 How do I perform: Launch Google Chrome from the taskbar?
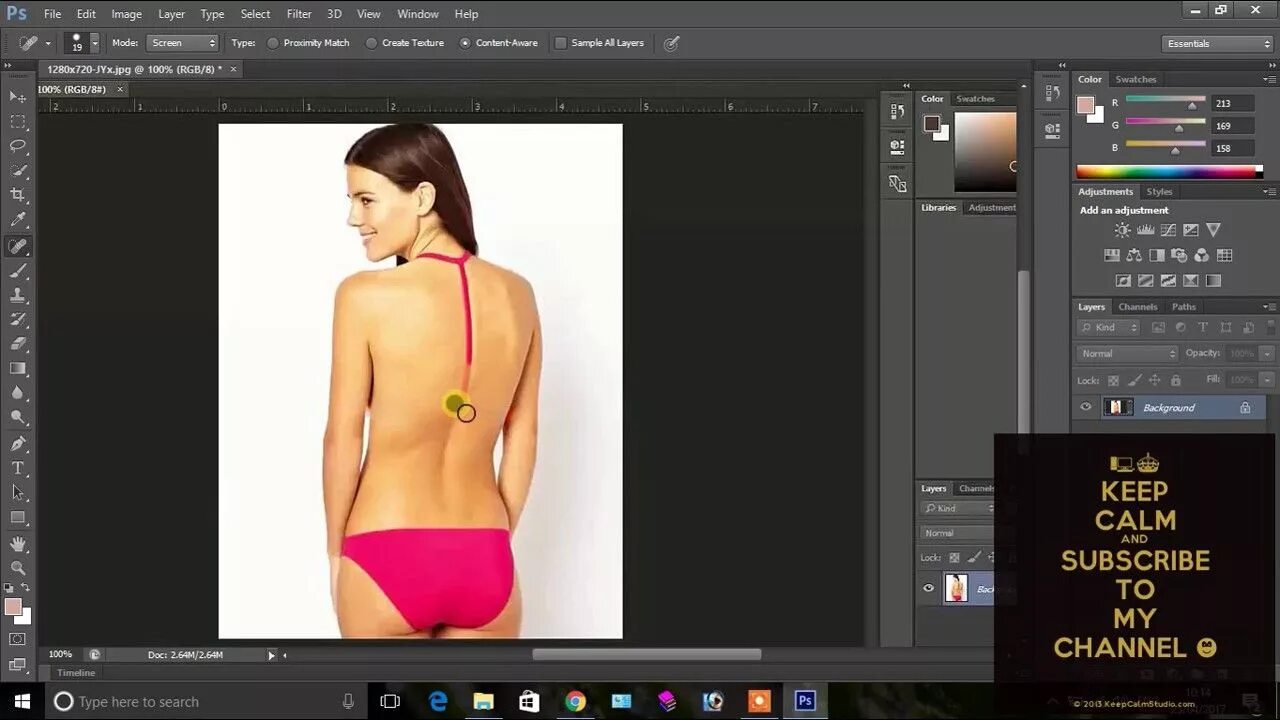click(x=575, y=701)
